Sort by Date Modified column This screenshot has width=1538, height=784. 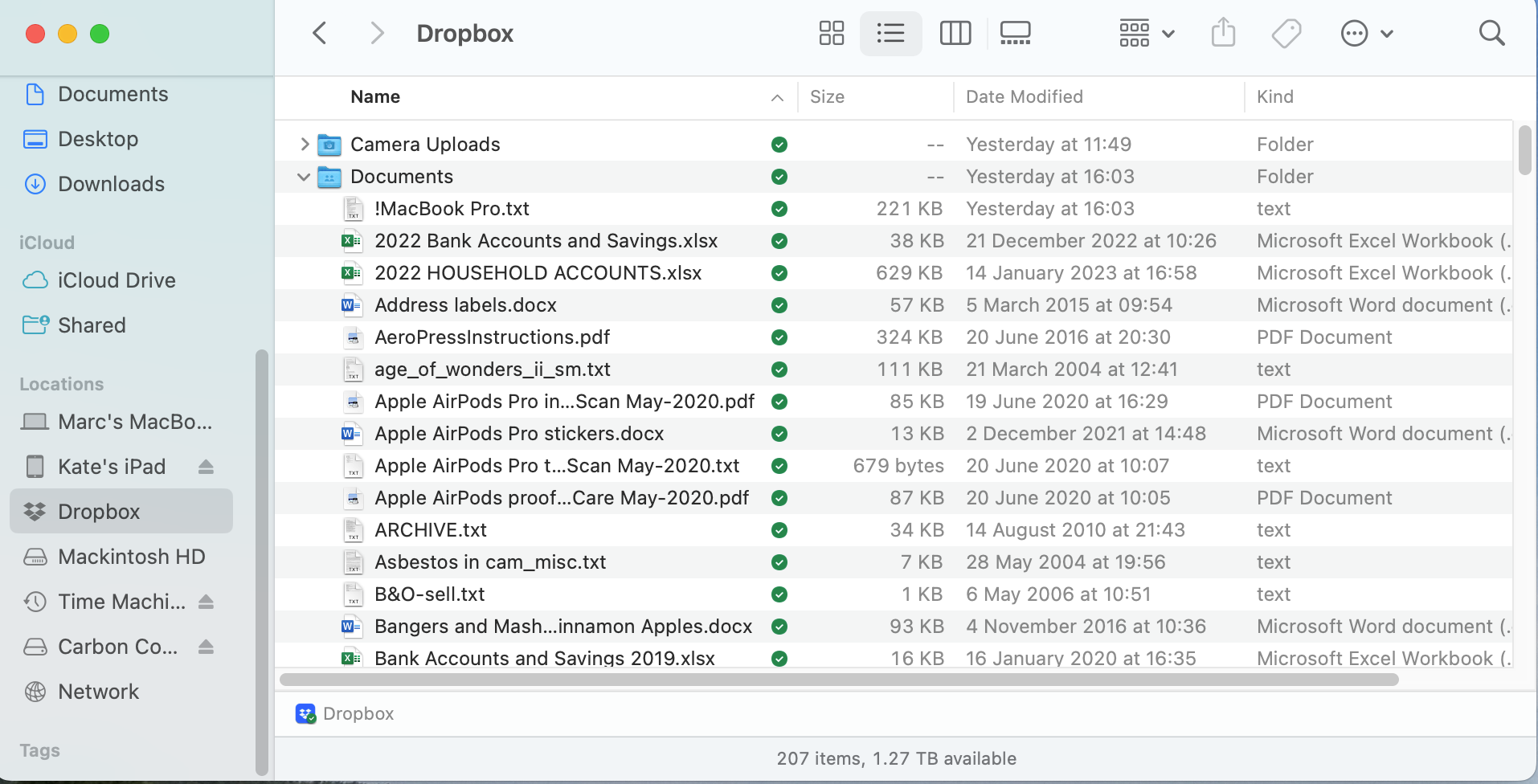tap(1024, 96)
